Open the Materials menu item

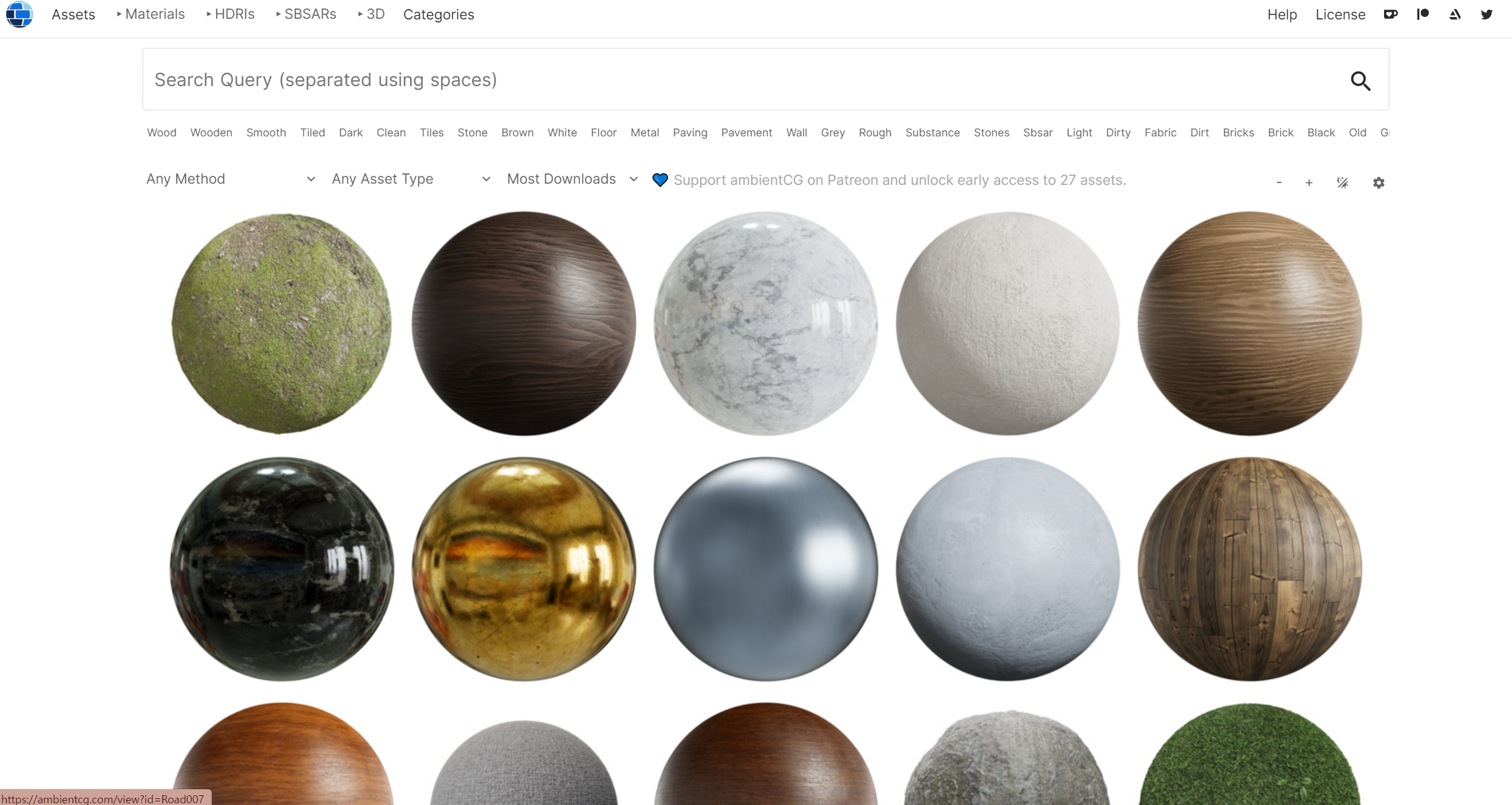pos(154,14)
